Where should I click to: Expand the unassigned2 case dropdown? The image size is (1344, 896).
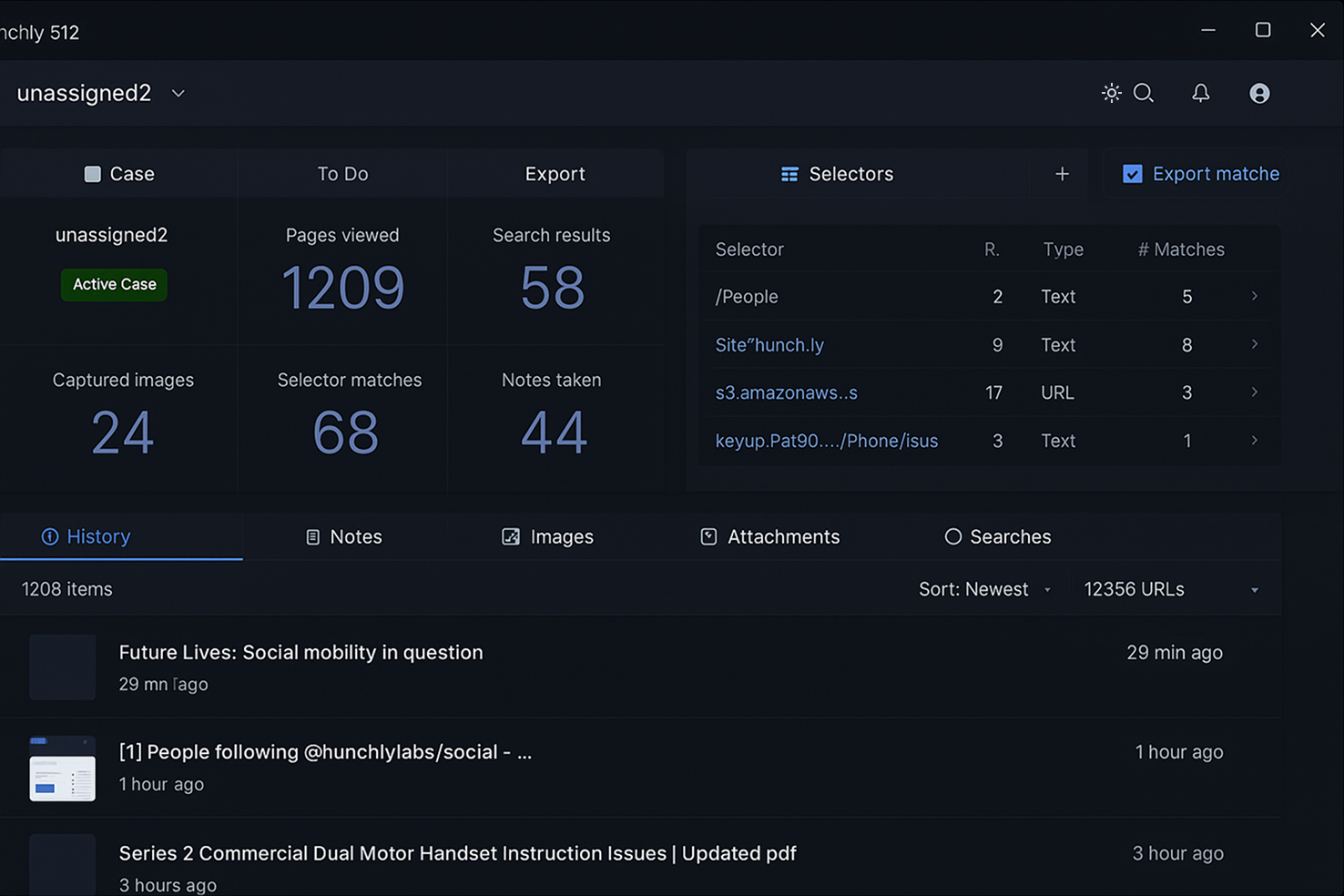pos(178,94)
